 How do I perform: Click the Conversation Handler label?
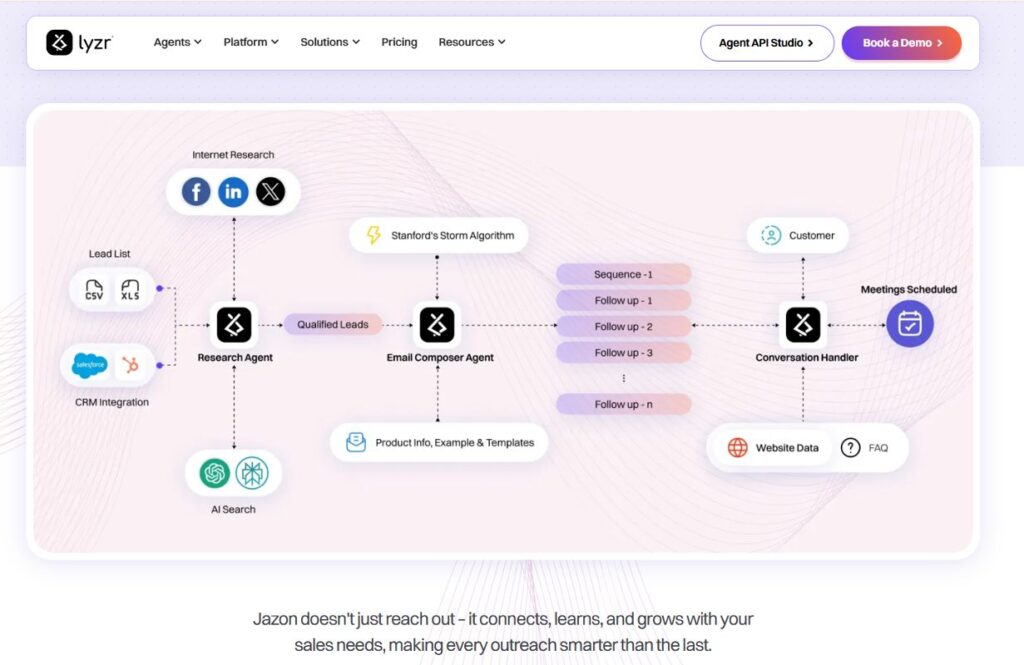click(807, 357)
